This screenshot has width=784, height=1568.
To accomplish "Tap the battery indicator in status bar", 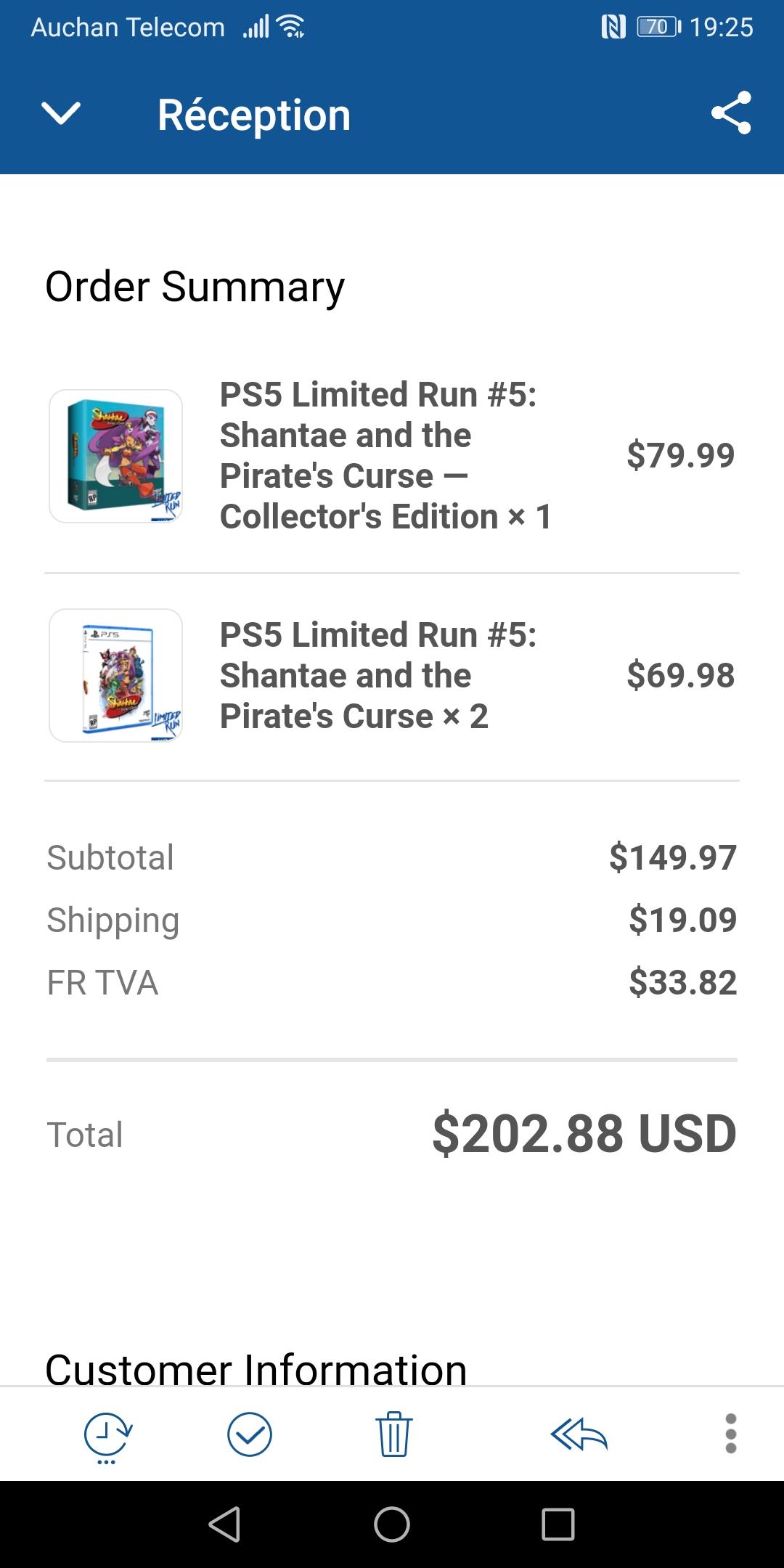I will (x=658, y=27).
